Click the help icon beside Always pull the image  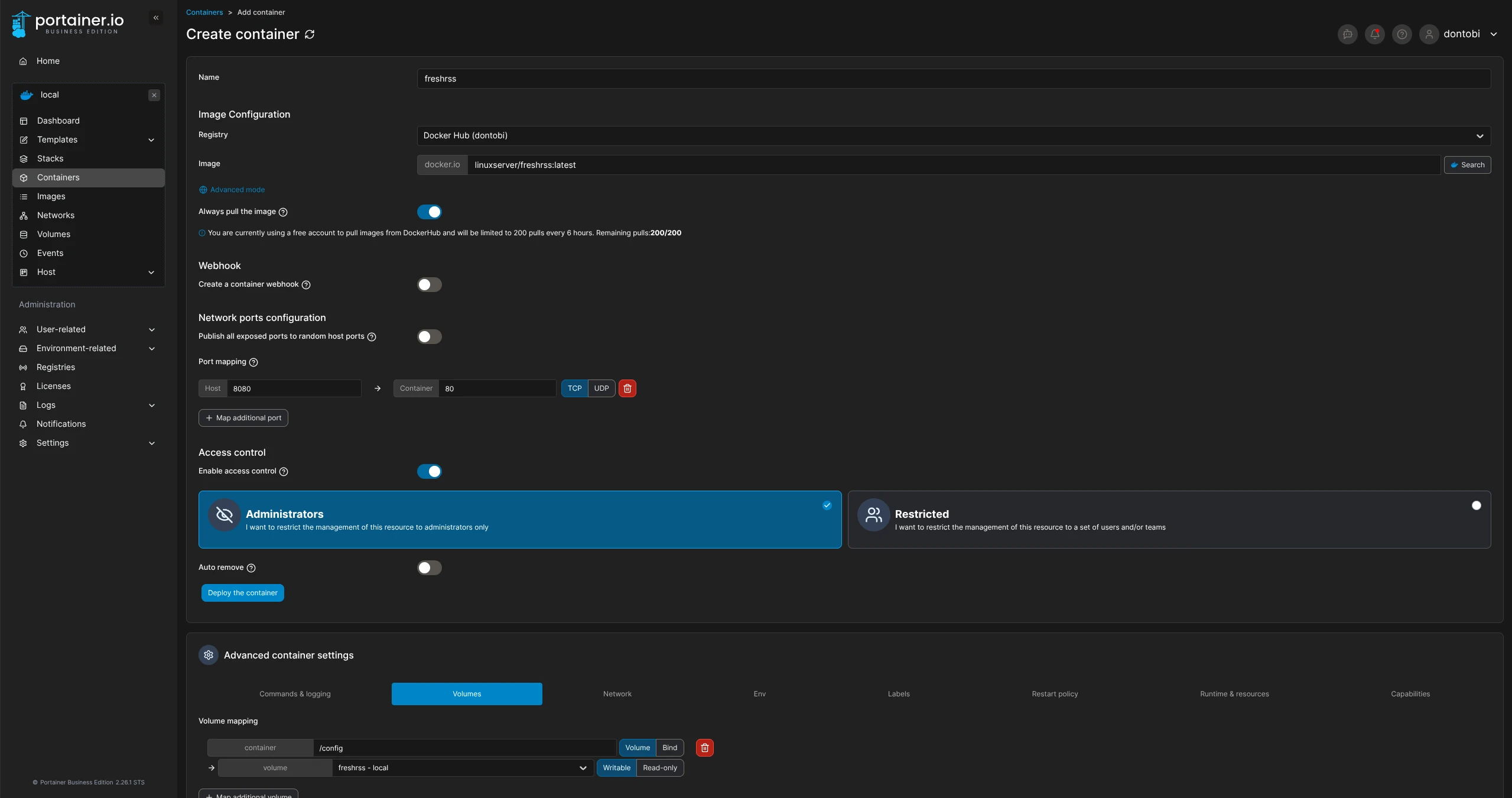click(x=283, y=212)
